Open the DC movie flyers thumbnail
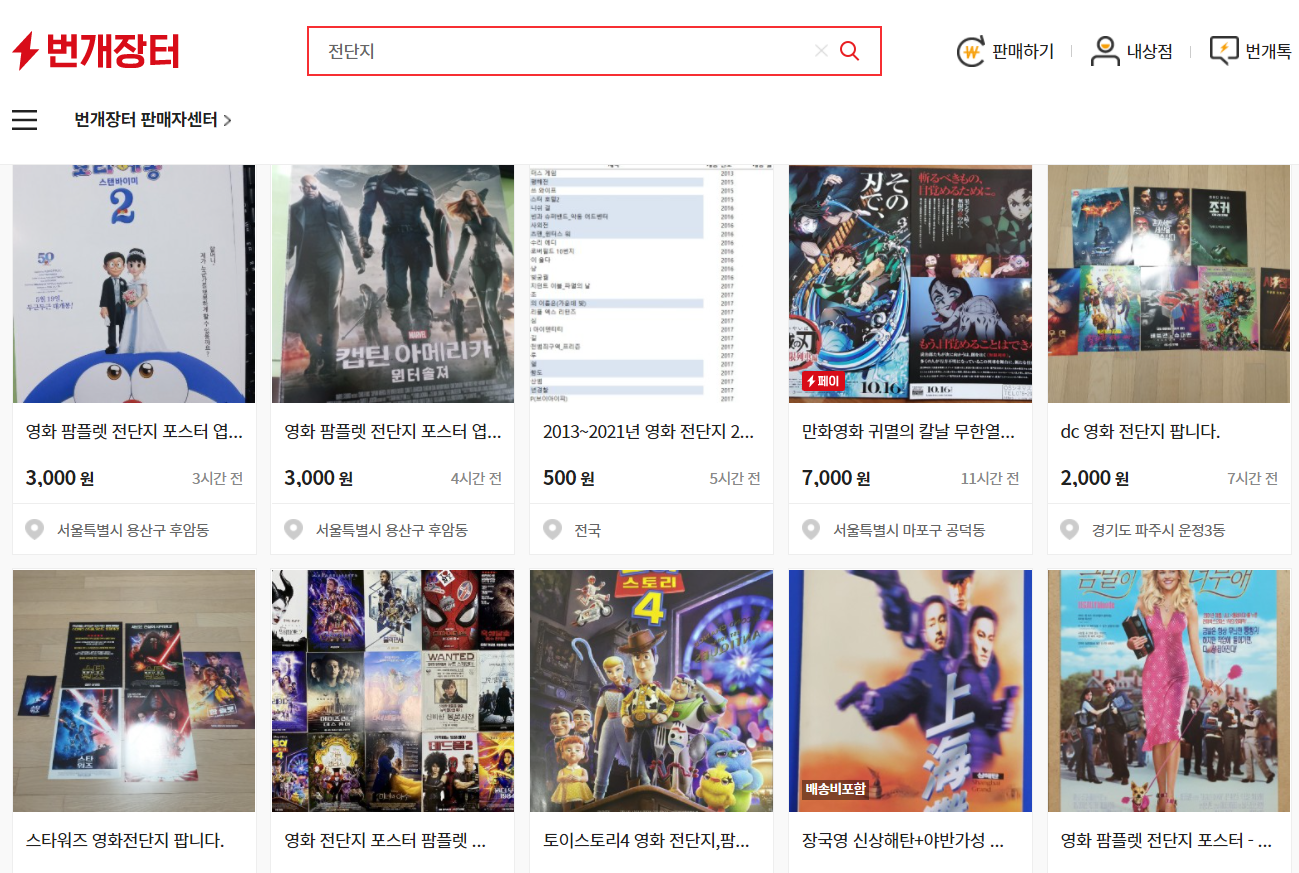 [x=1169, y=284]
